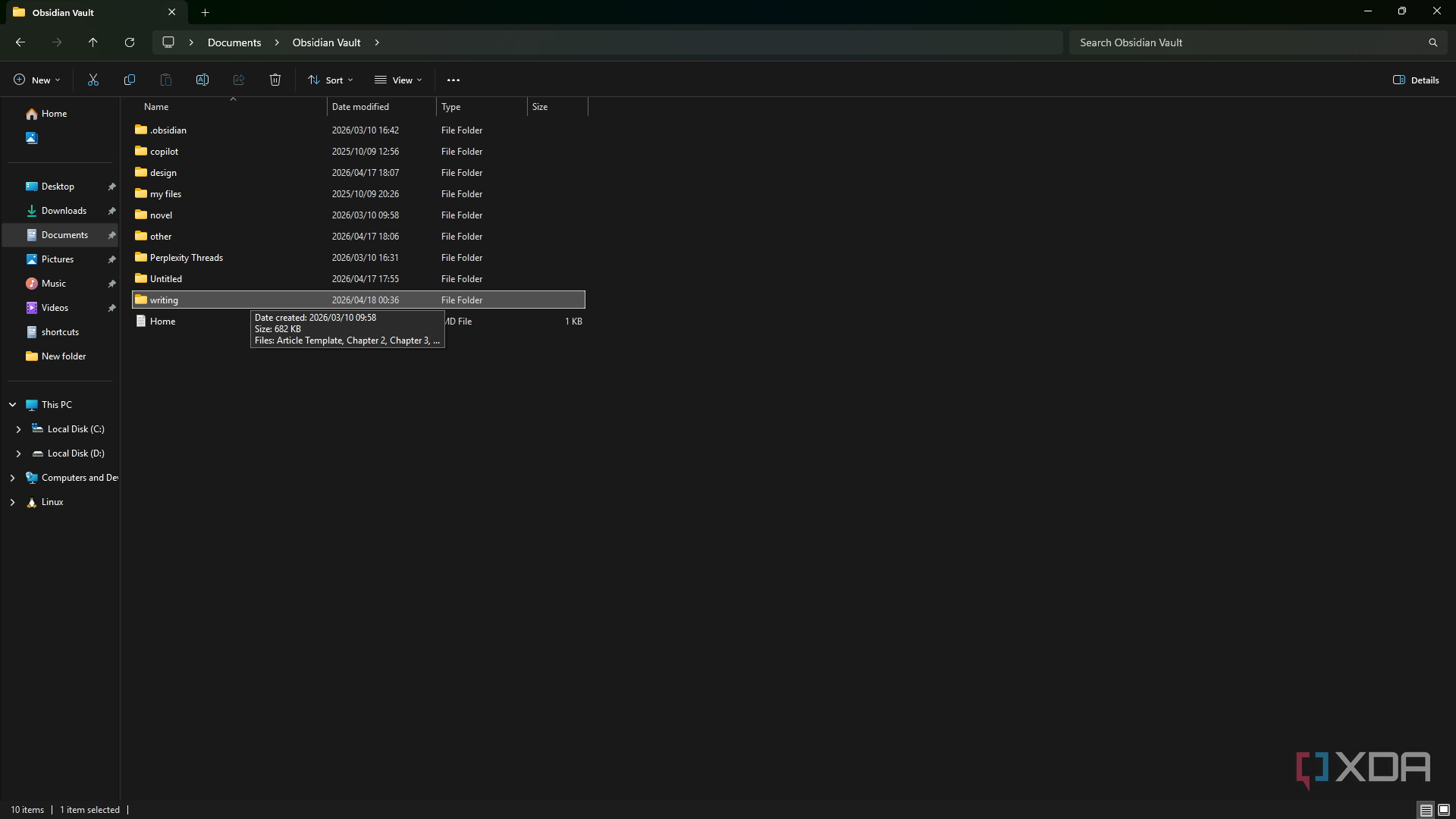
Task: Sort by the Type column header
Action: point(482,107)
